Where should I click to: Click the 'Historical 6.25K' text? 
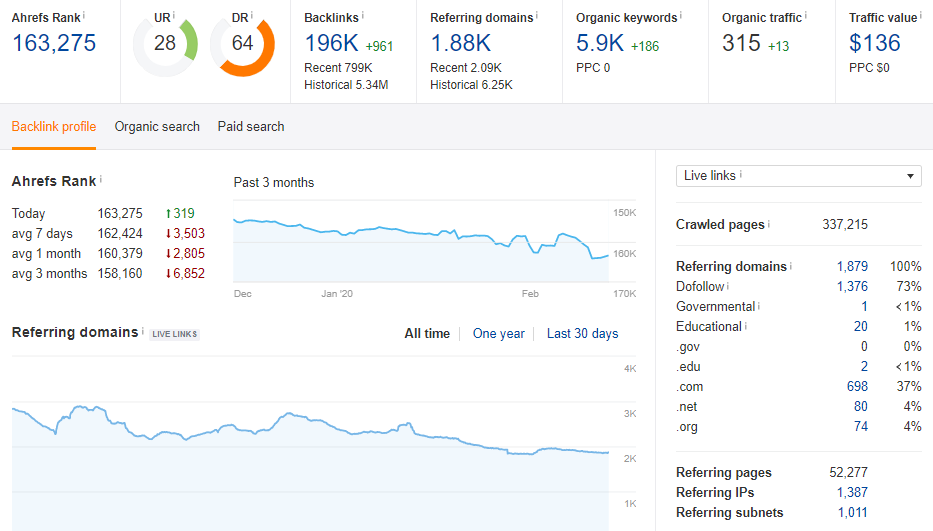click(471, 85)
